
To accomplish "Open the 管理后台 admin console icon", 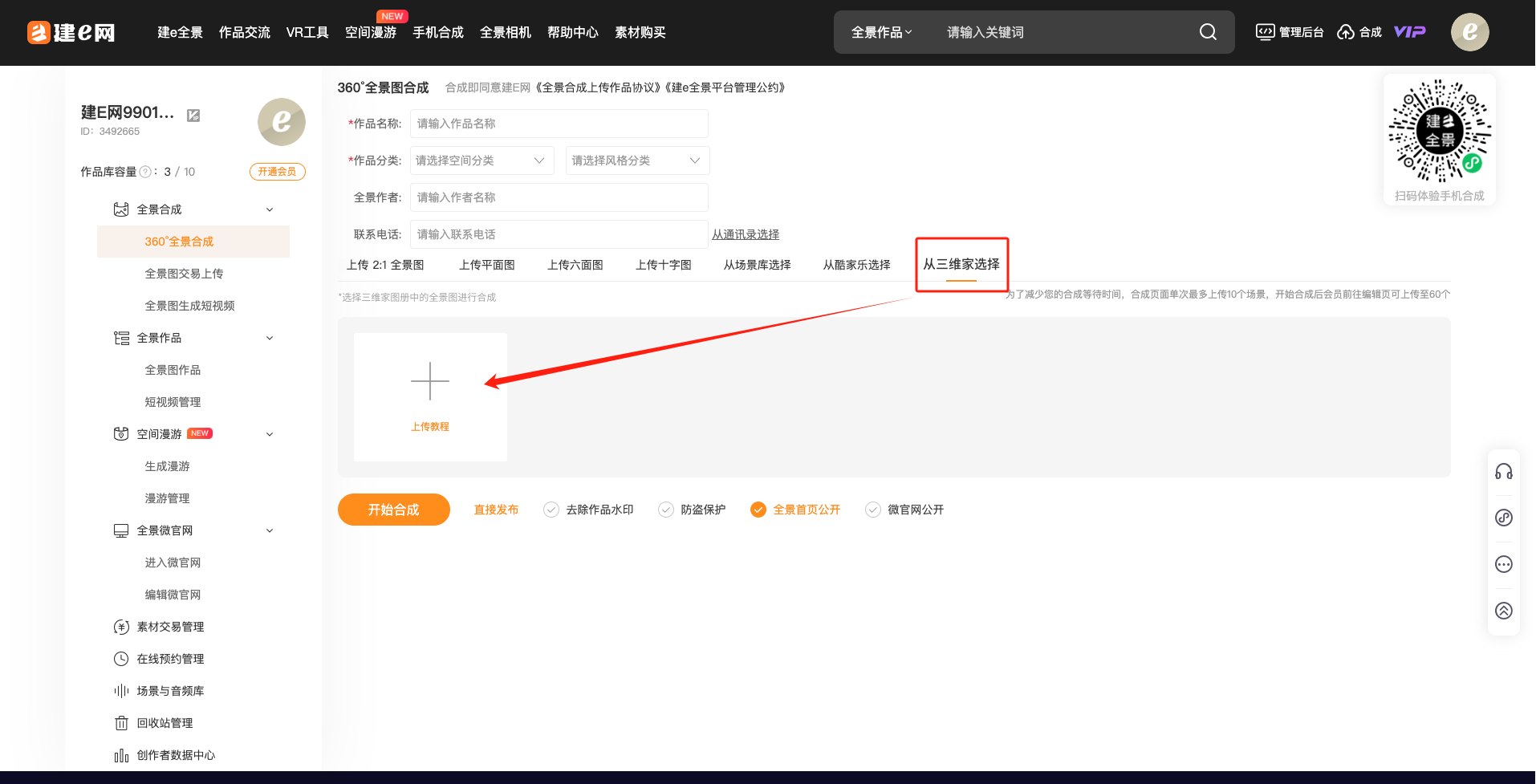I will 1266,32.
